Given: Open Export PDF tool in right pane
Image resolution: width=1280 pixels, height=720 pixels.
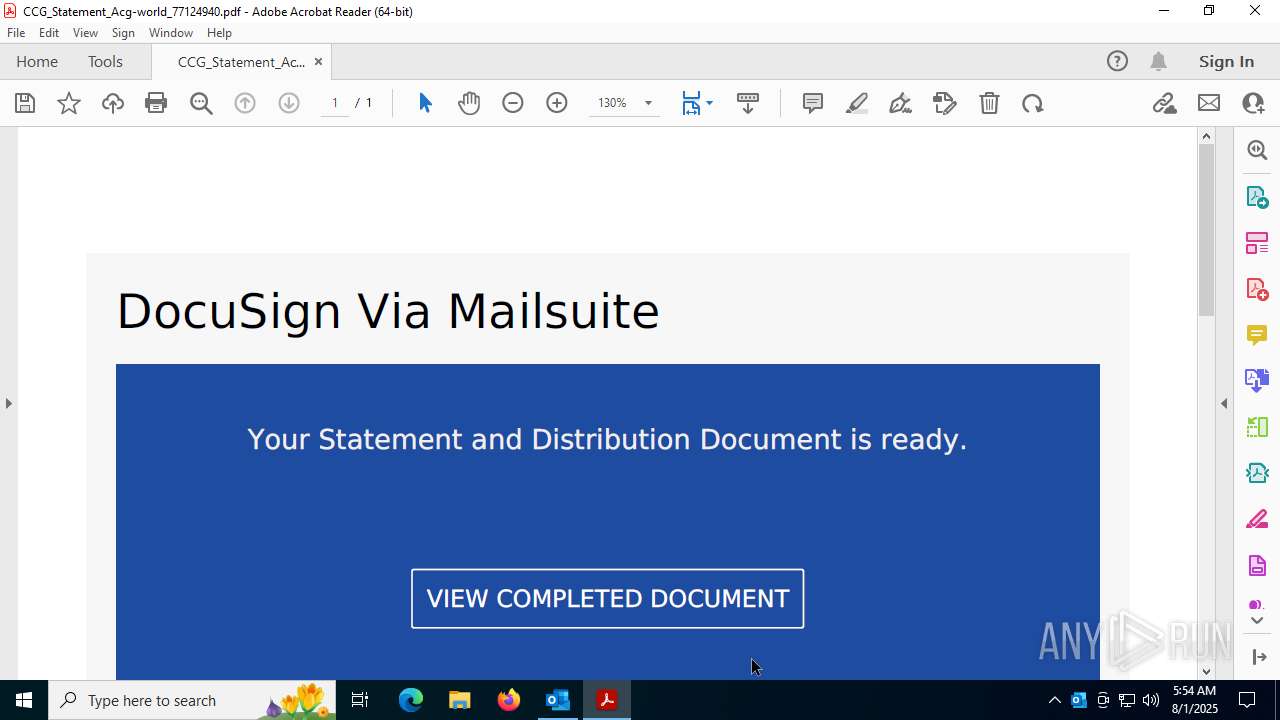Looking at the screenshot, I should coord(1257,196).
